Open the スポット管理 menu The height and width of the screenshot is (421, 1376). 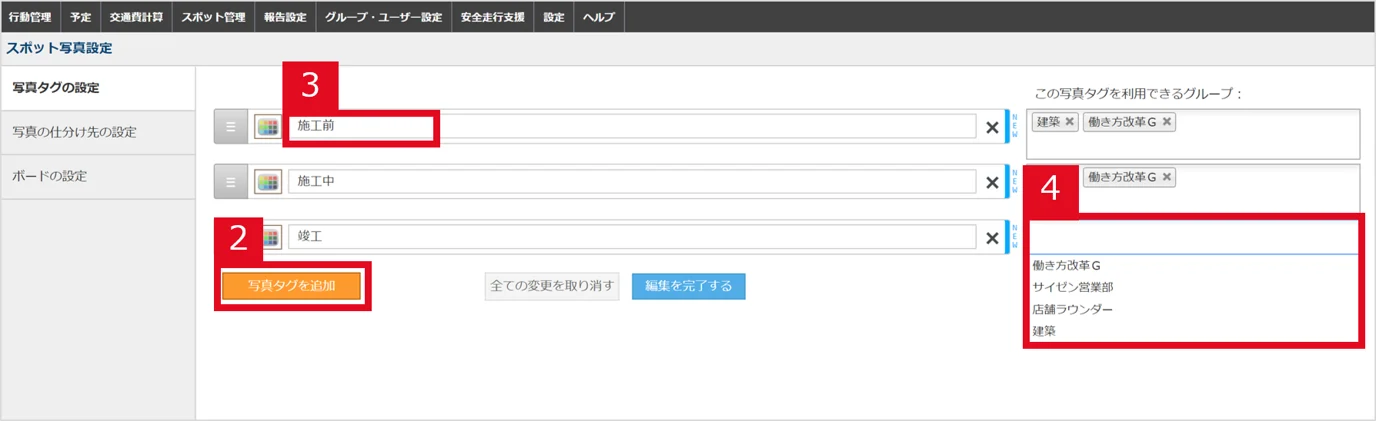click(x=212, y=17)
